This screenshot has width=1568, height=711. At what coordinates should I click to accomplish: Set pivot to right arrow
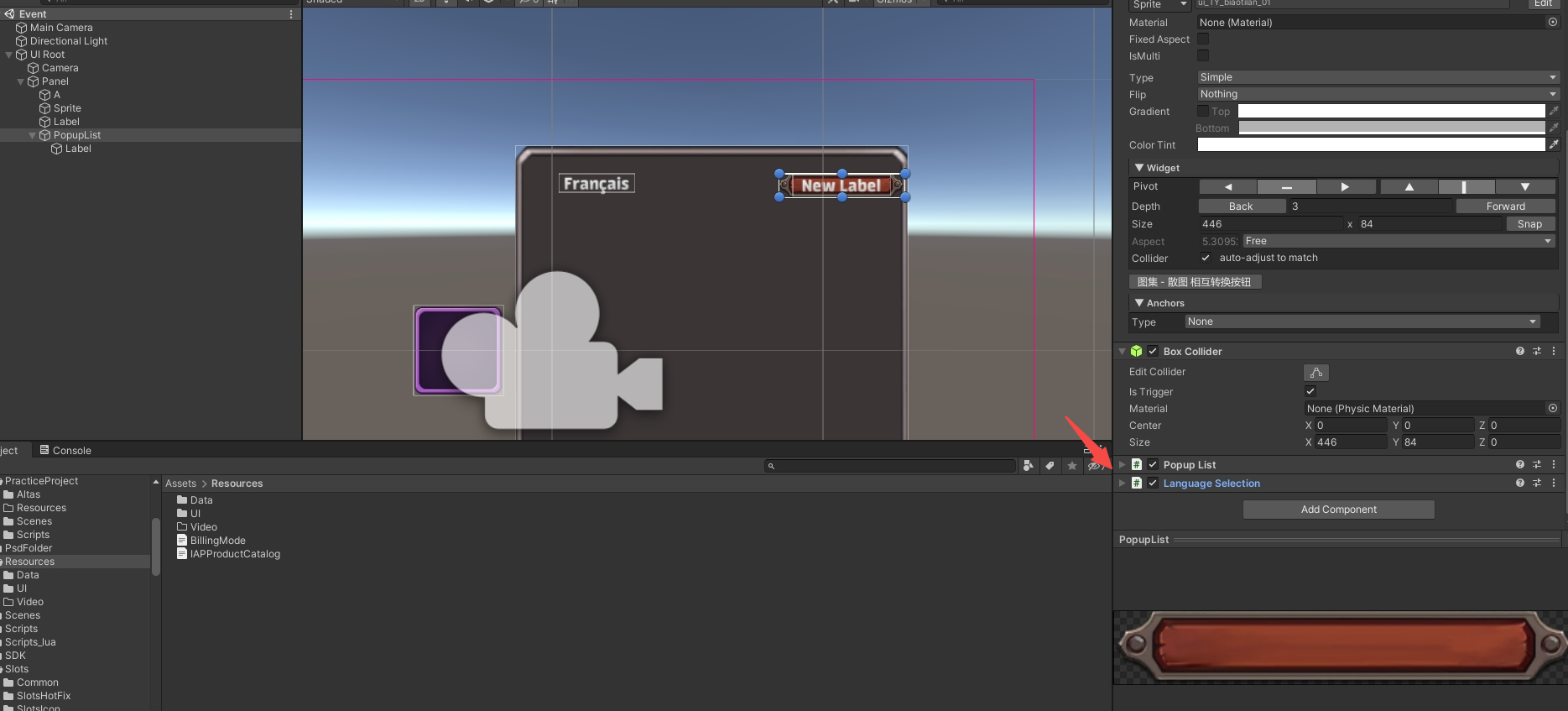1346,187
